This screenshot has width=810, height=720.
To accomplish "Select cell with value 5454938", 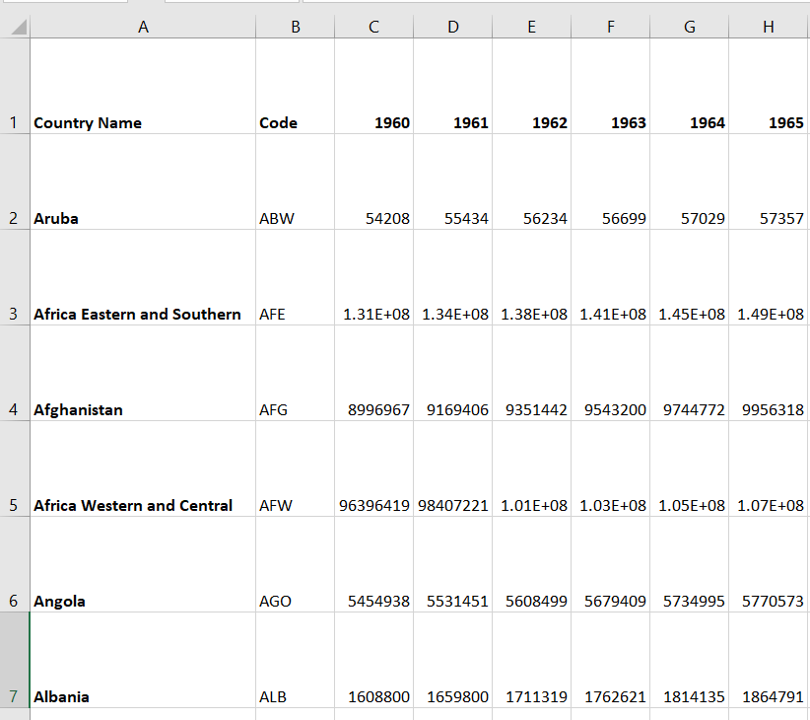I will tap(374, 565).
